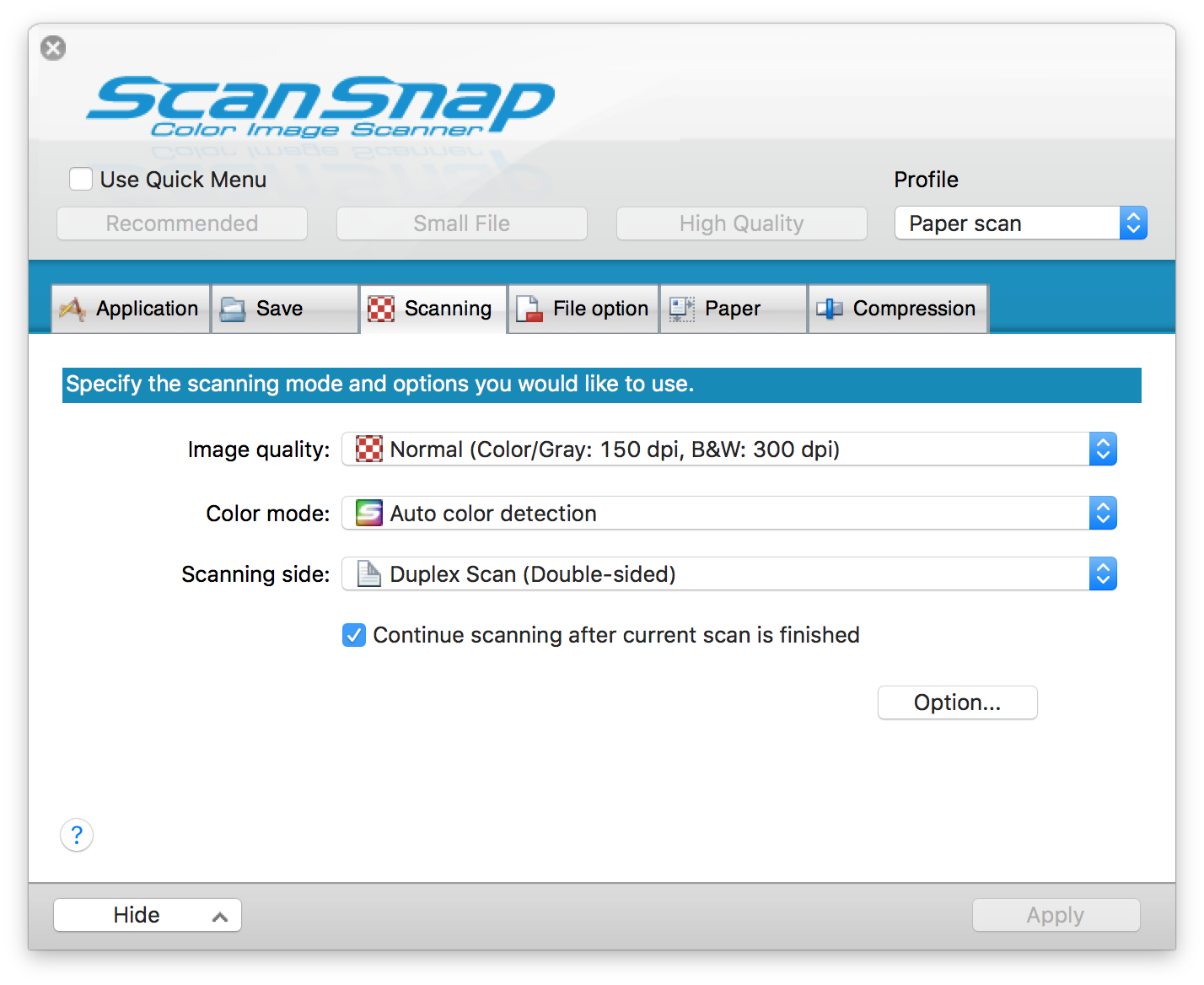Close the ScanSnap settings window
1204x985 pixels.
tap(53, 48)
